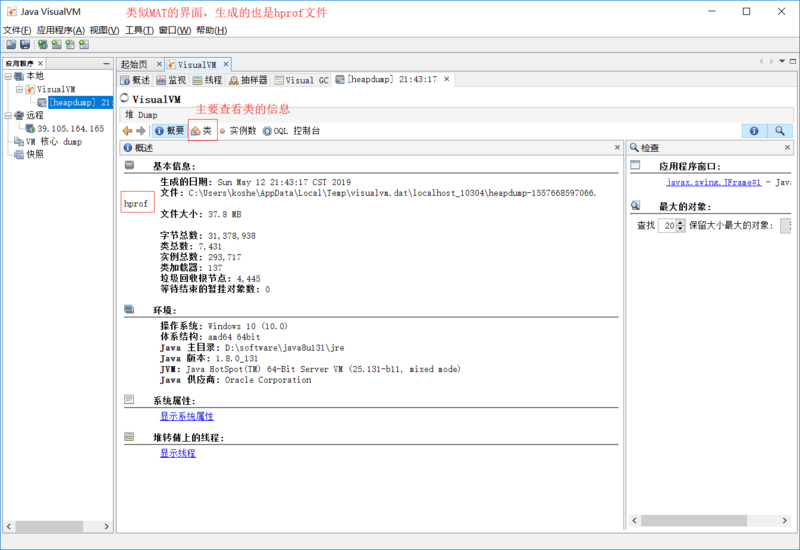Click the 显示线程 link
Screen dimensions: 800x550
178,453
